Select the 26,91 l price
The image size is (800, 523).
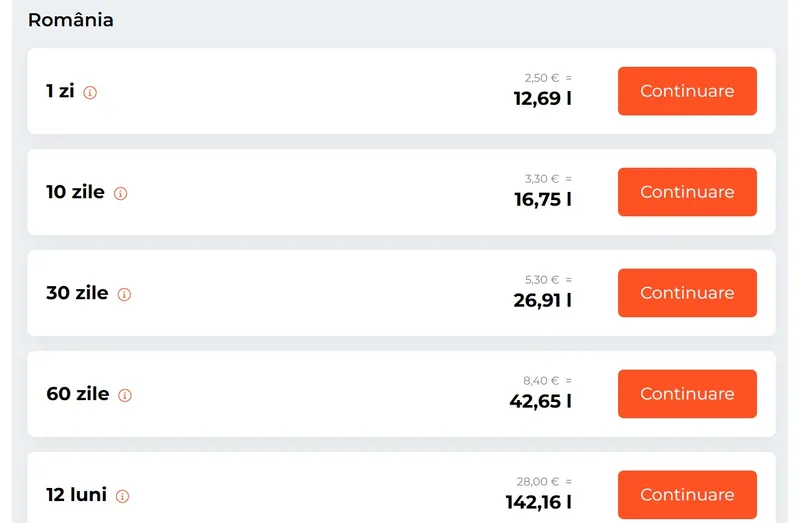pyautogui.click(x=543, y=301)
